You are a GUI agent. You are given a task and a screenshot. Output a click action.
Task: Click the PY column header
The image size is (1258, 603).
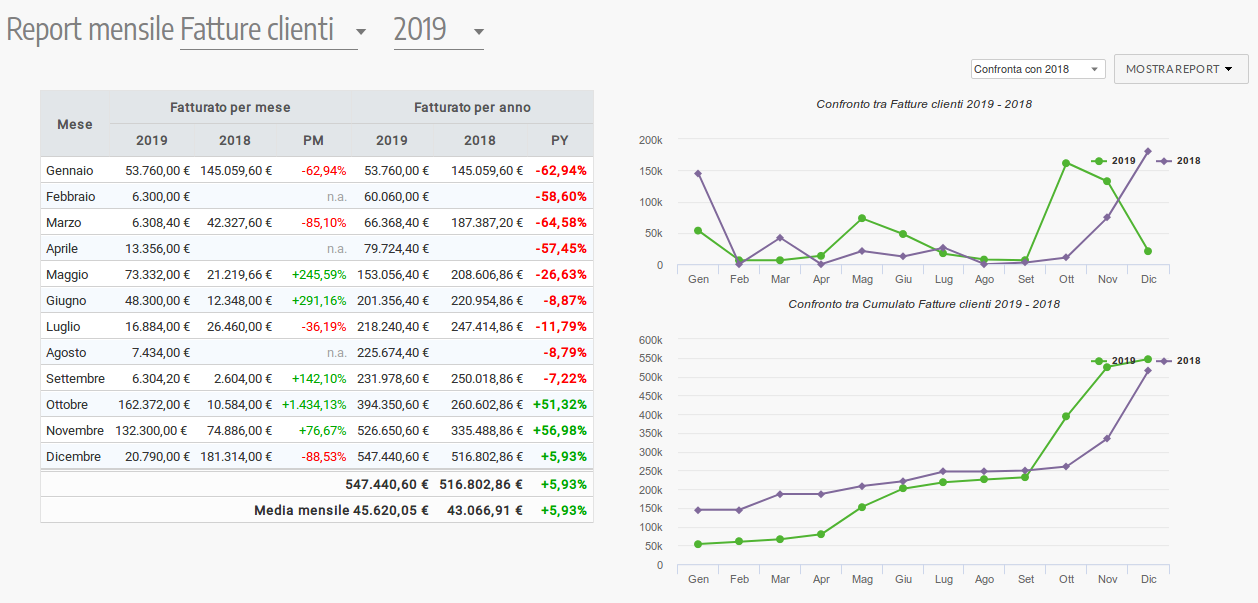point(560,140)
